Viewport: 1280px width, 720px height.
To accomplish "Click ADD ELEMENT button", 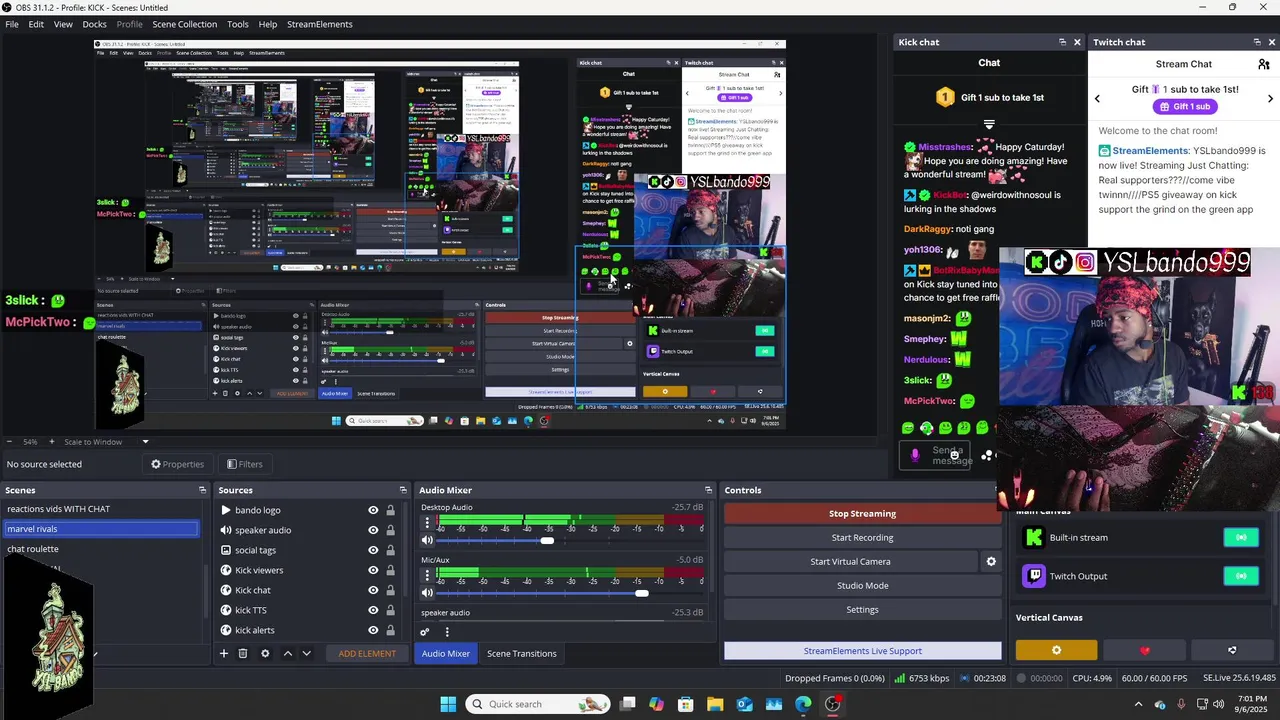I will (x=367, y=653).
